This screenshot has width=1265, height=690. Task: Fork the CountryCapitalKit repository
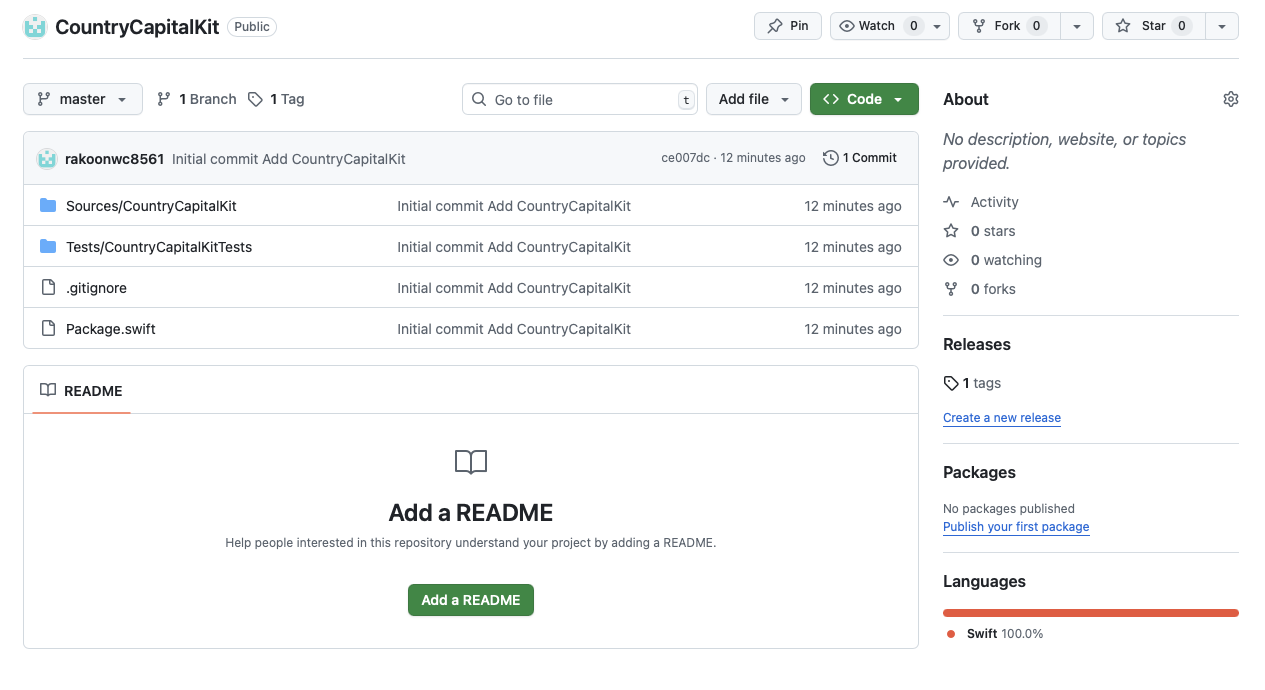pos(1008,26)
